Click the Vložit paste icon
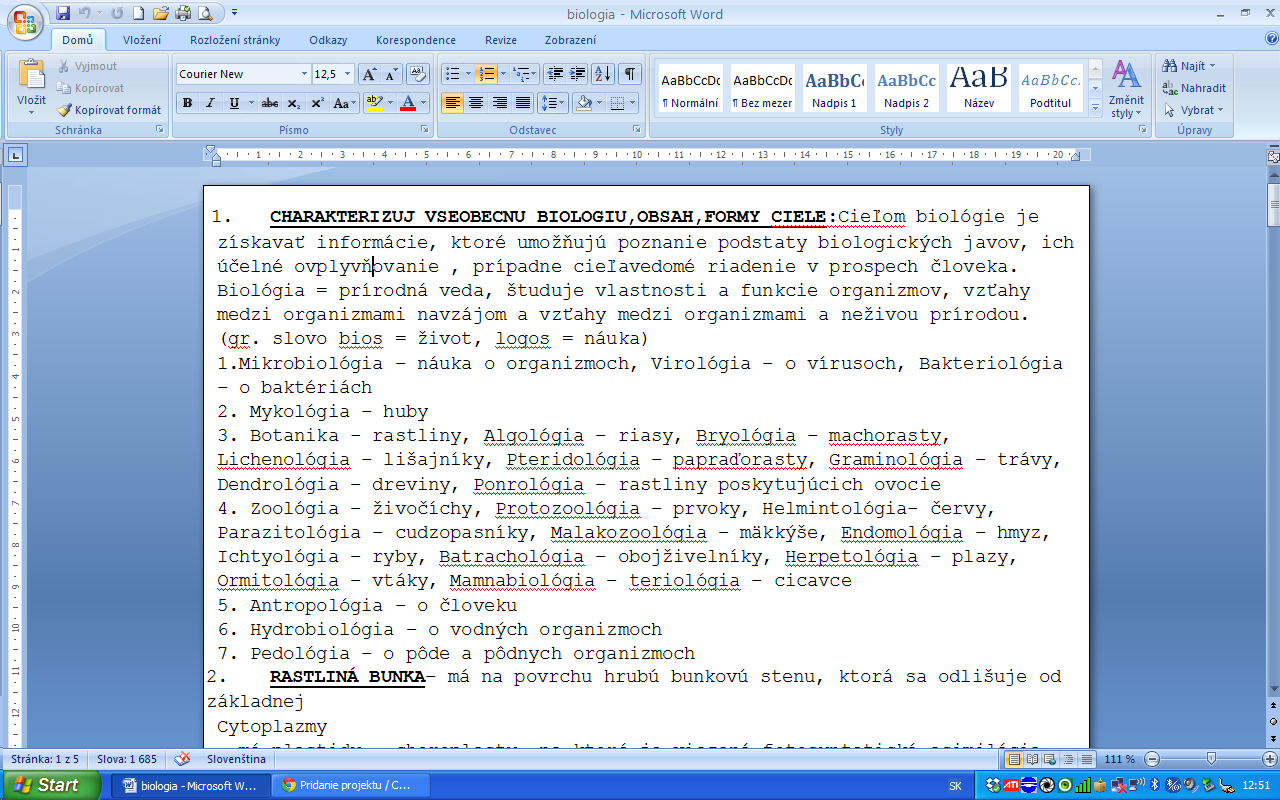 point(31,78)
